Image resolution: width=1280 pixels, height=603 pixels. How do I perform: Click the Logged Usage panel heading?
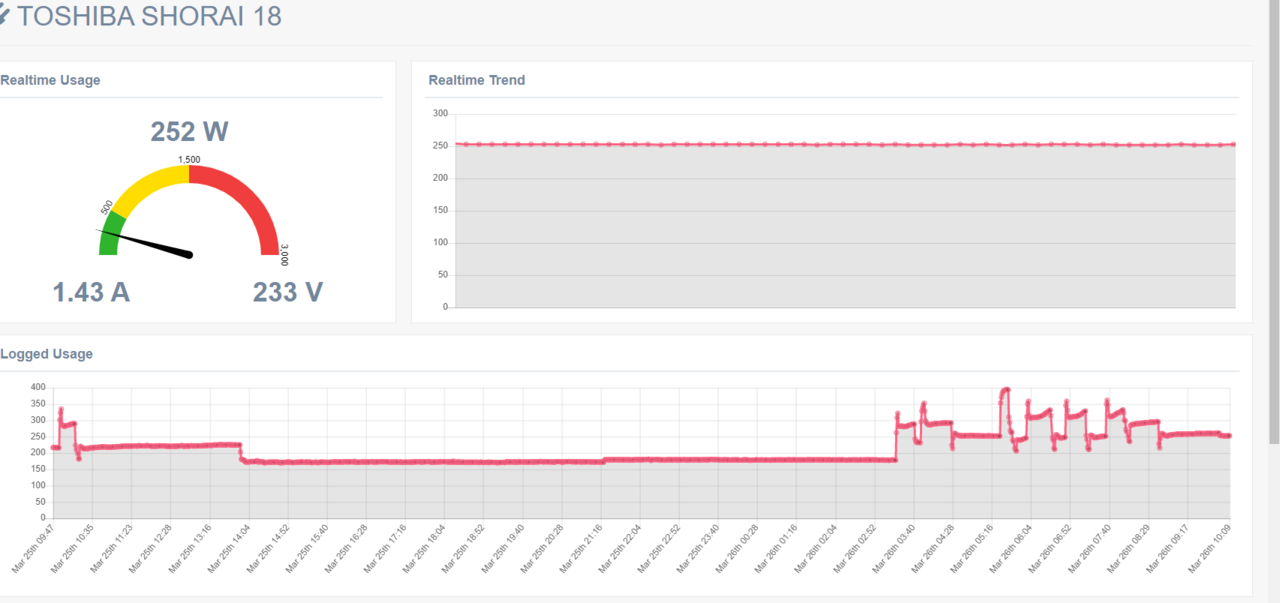(x=47, y=354)
